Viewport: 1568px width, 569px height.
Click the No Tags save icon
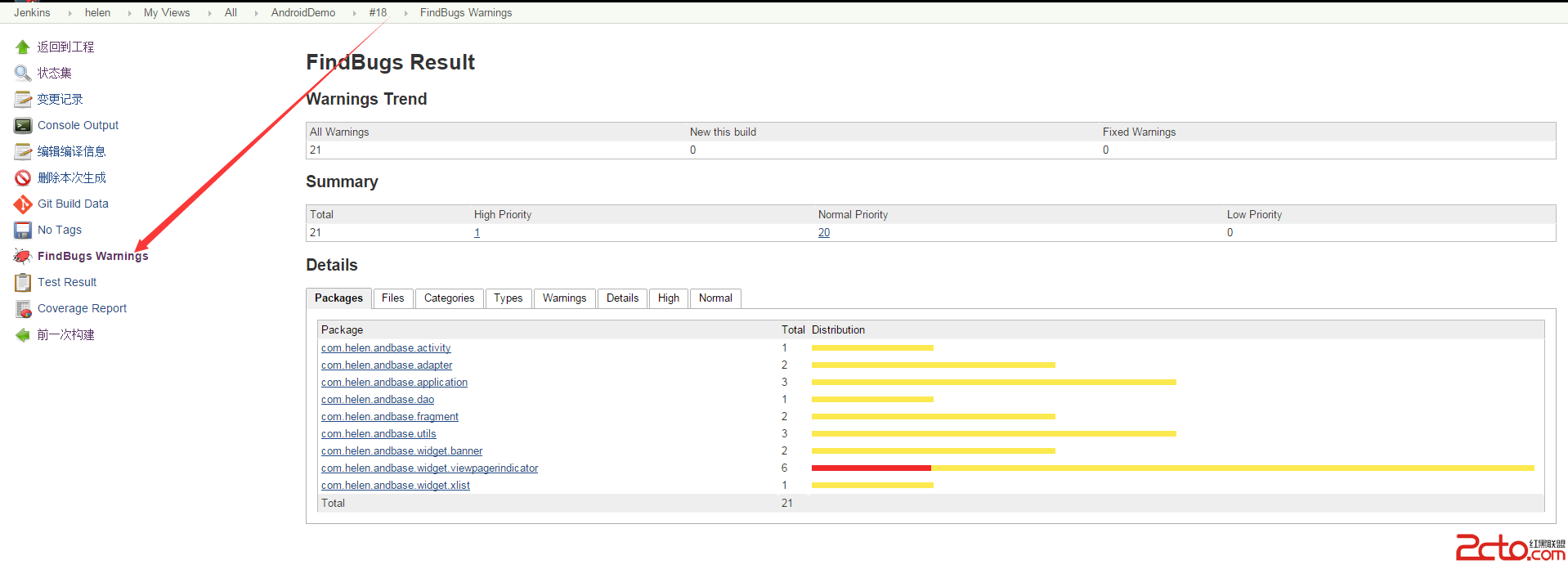click(23, 231)
